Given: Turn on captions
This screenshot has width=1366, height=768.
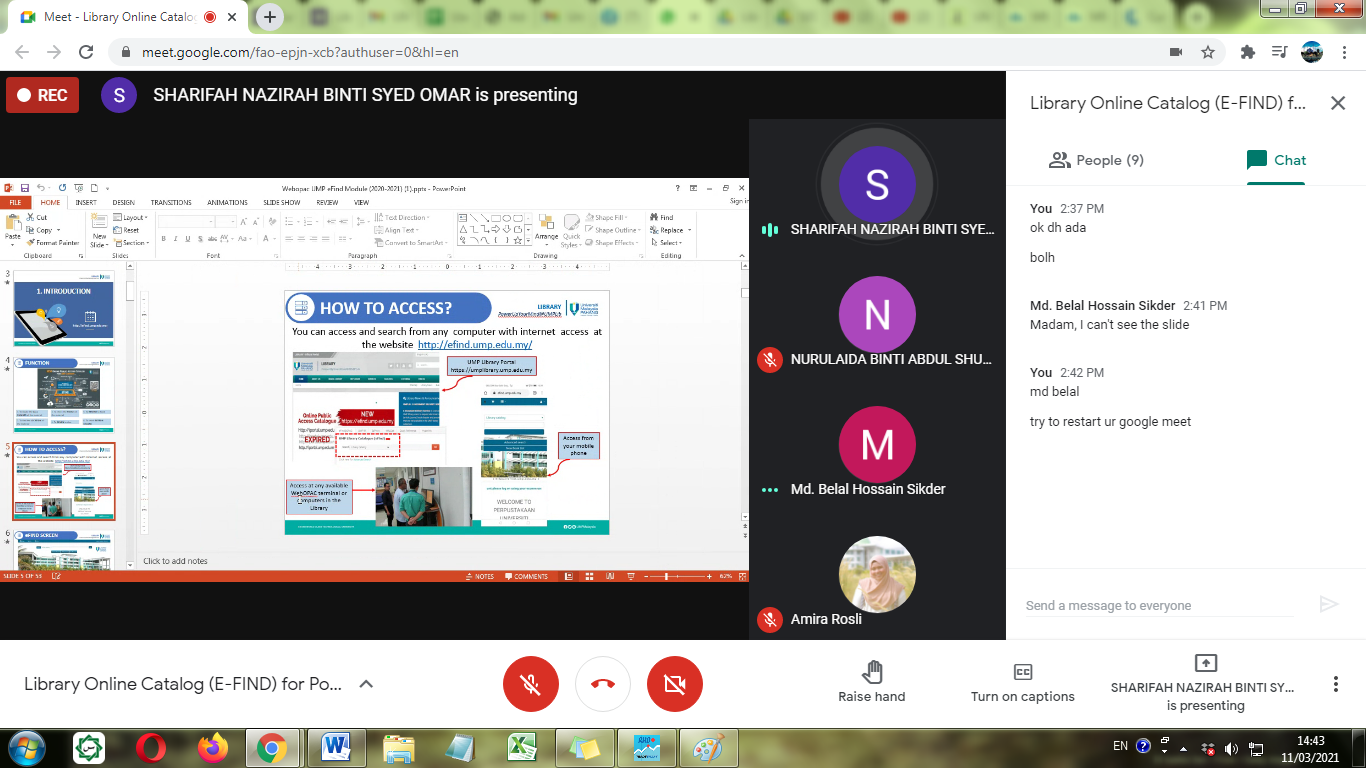Looking at the screenshot, I should 1022,683.
